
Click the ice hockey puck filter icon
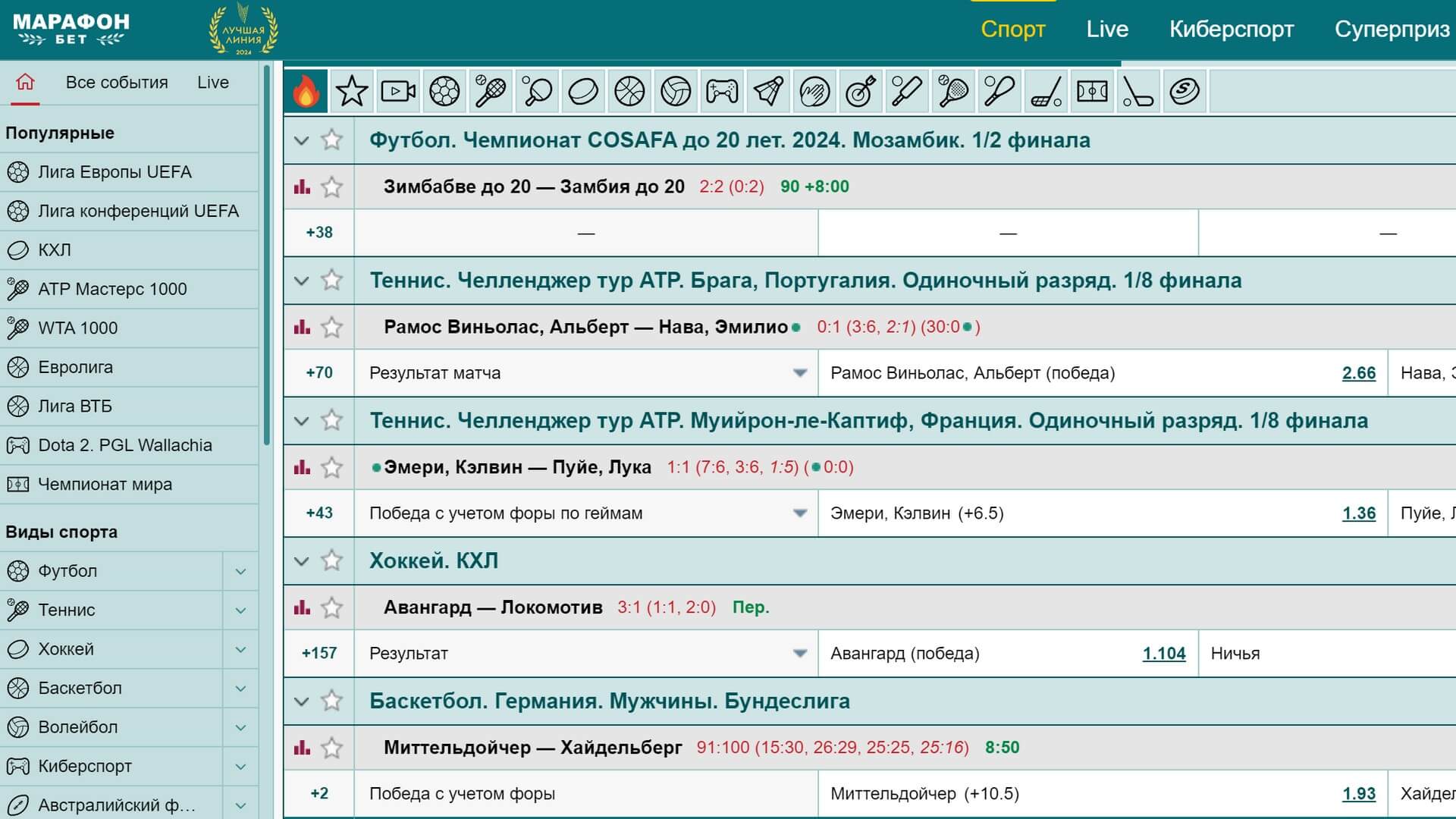[x=583, y=92]
